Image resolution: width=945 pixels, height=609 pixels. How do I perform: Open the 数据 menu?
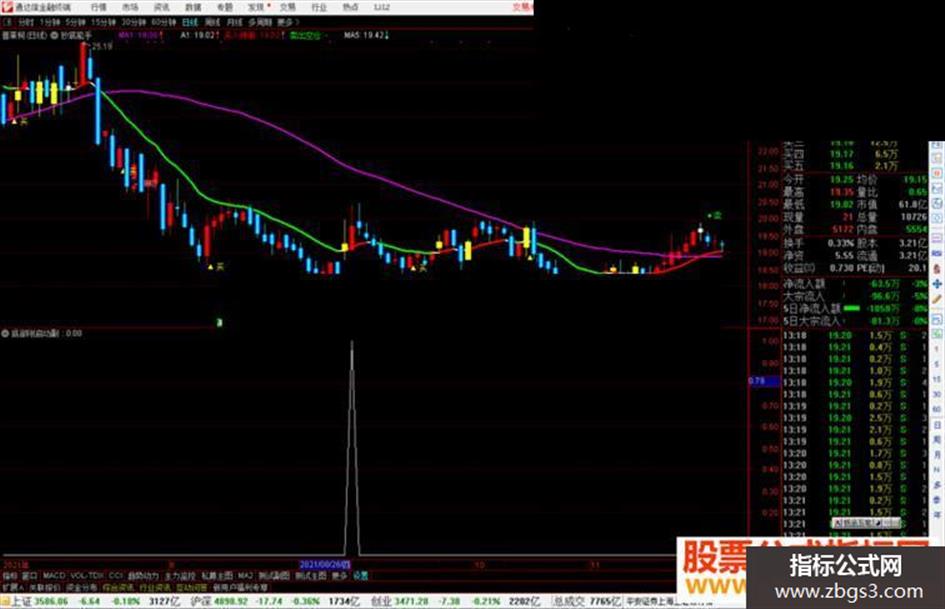[193, 7]
